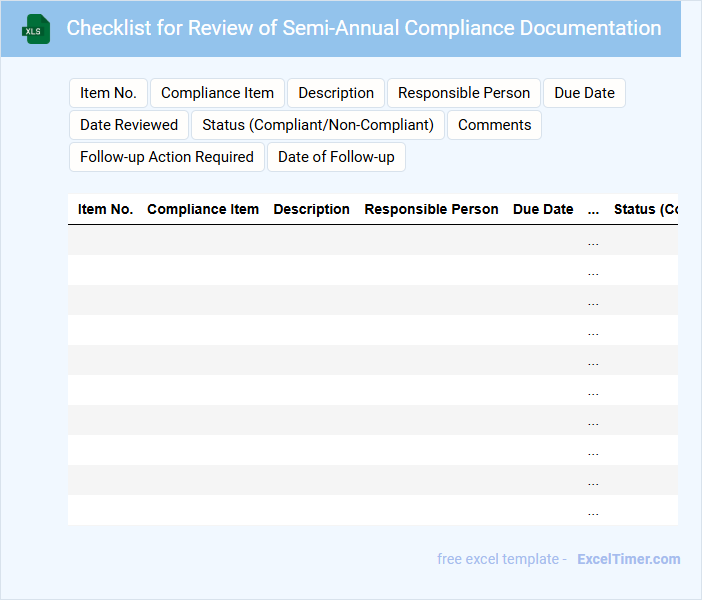Image resolution: width=702 pixels, height=600 pixels.
Task: Click the 'Description' table column header
Action: 311,209
